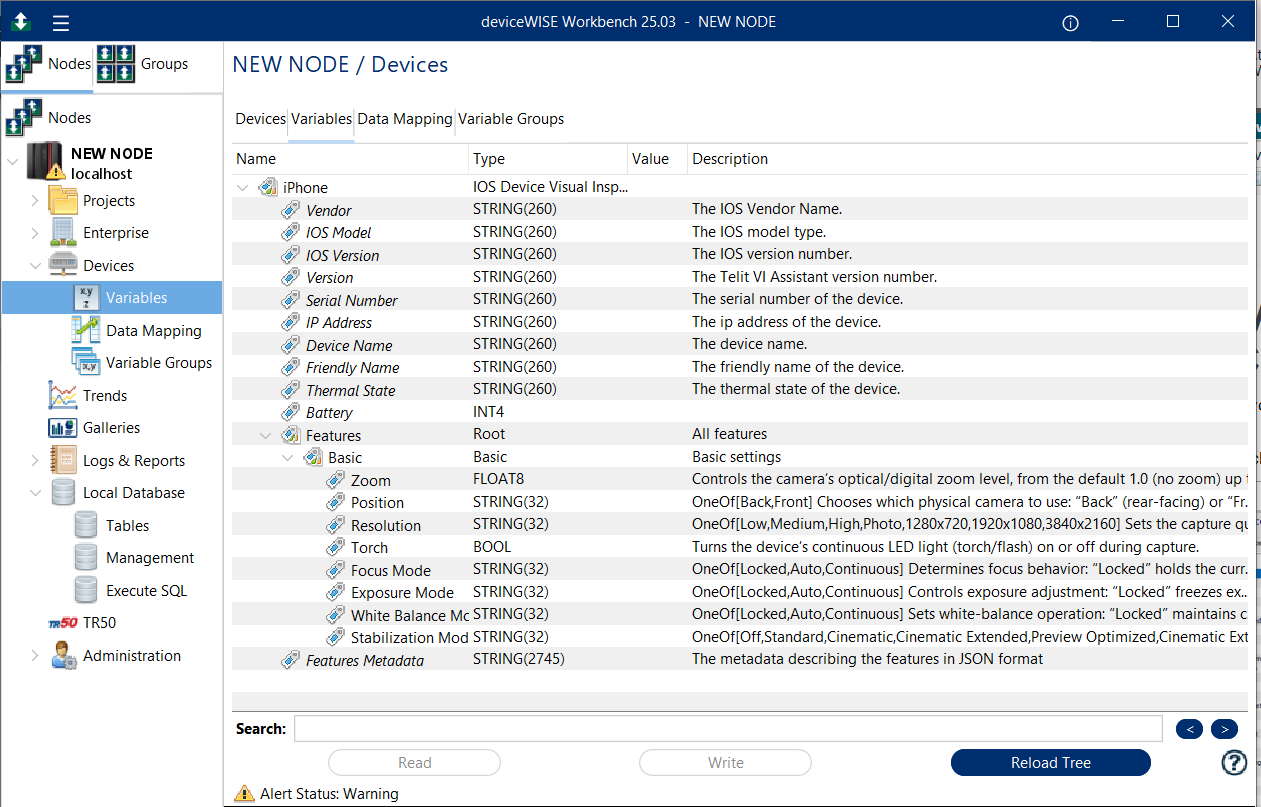Open the hamburger menu icon
The width and height of the screenshot is (1261, 807).
61,22
